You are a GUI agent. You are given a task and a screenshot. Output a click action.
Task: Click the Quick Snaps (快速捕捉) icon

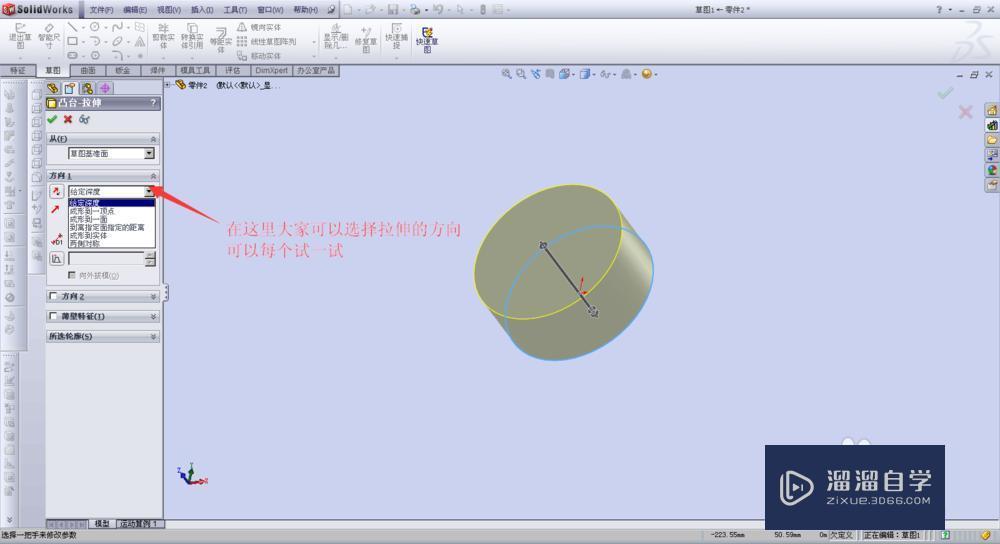[396, 36]
